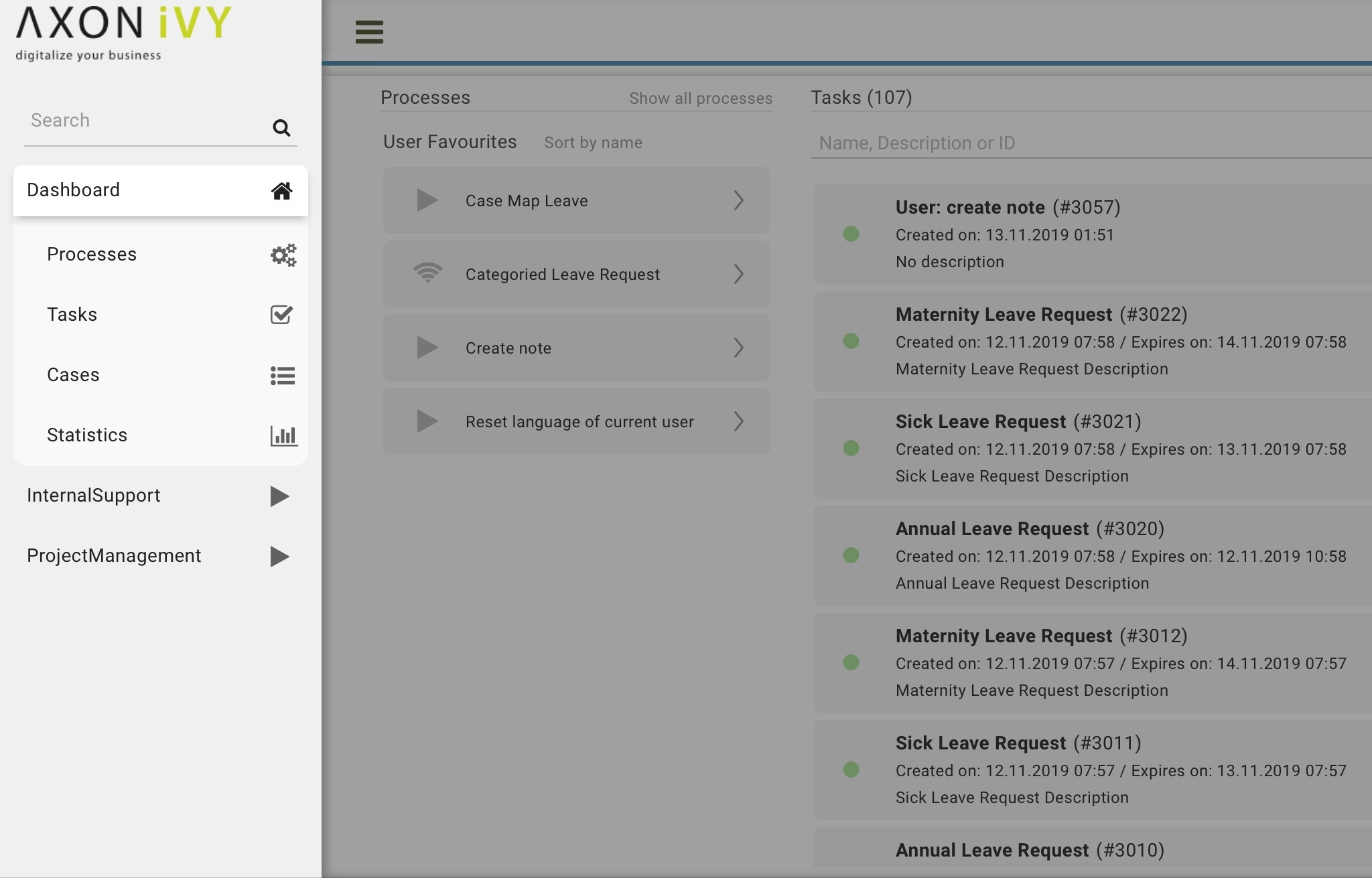Click green status dot of task #3021
Viewport: 1372px width, 878px height.
click(x=851, y=448)
